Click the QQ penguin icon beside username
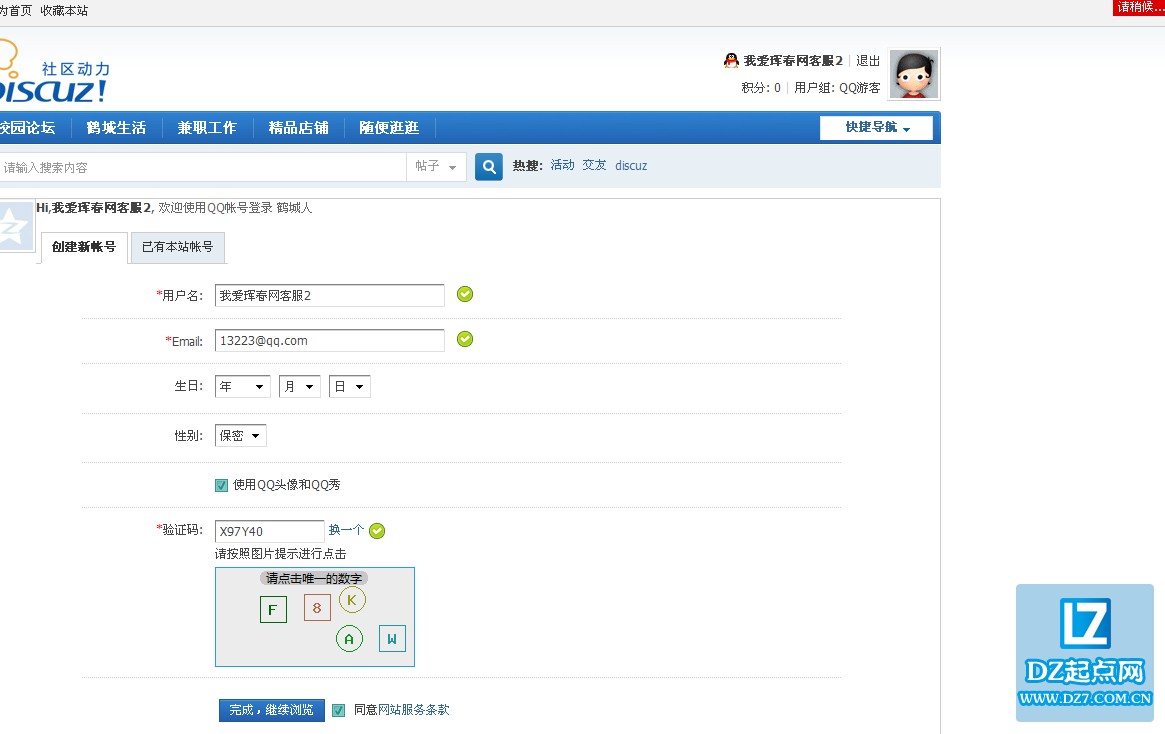This screenshot has height=734, width=1165. 731,61
